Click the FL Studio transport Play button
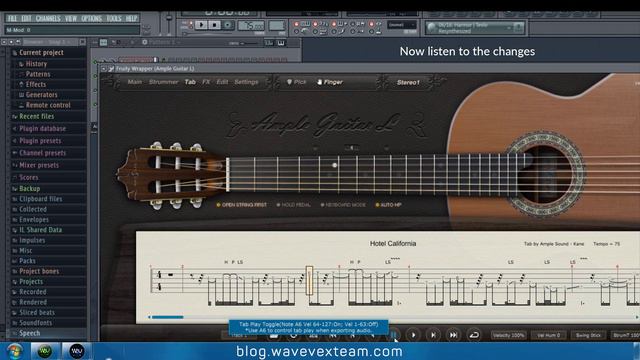Screen dimensions: 640x360 (201, 25)
